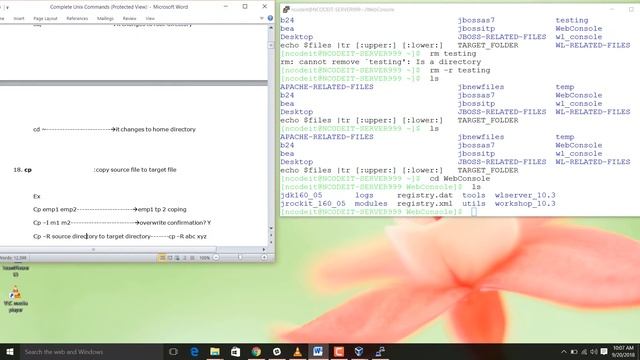Open VLC media player from the taskbar
This screenshot has width=640, height=360.
298,352
